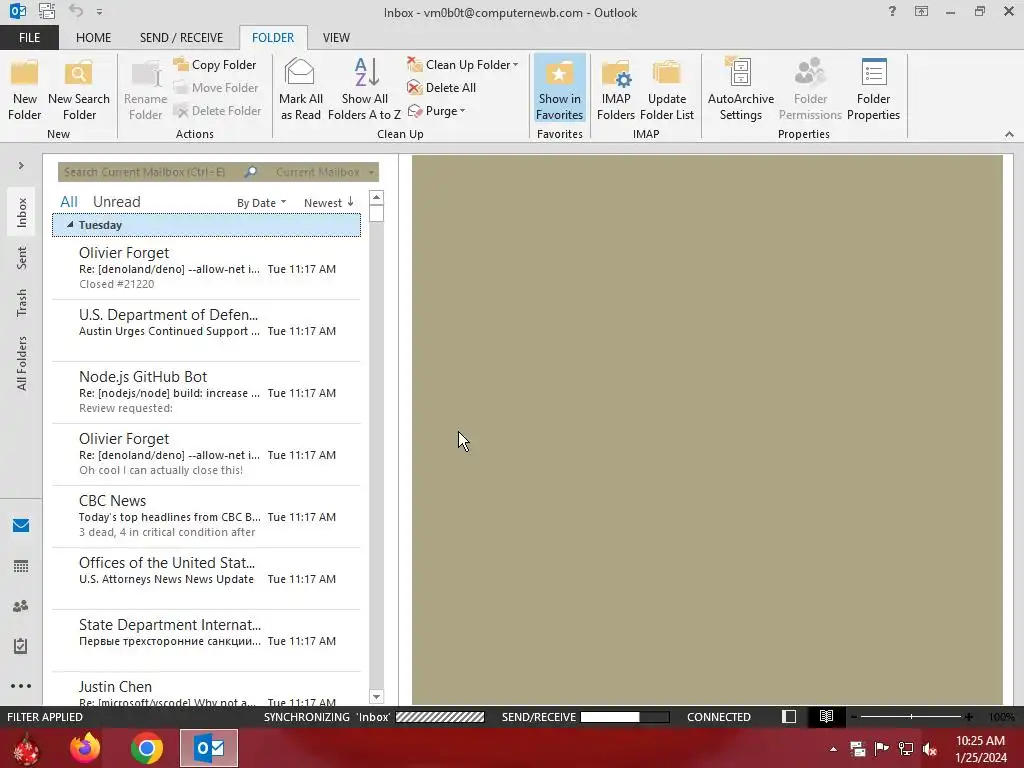Click Delete All in Clean Up group
This screenshot has height=768, width=1024.
[x=441, y=88]
